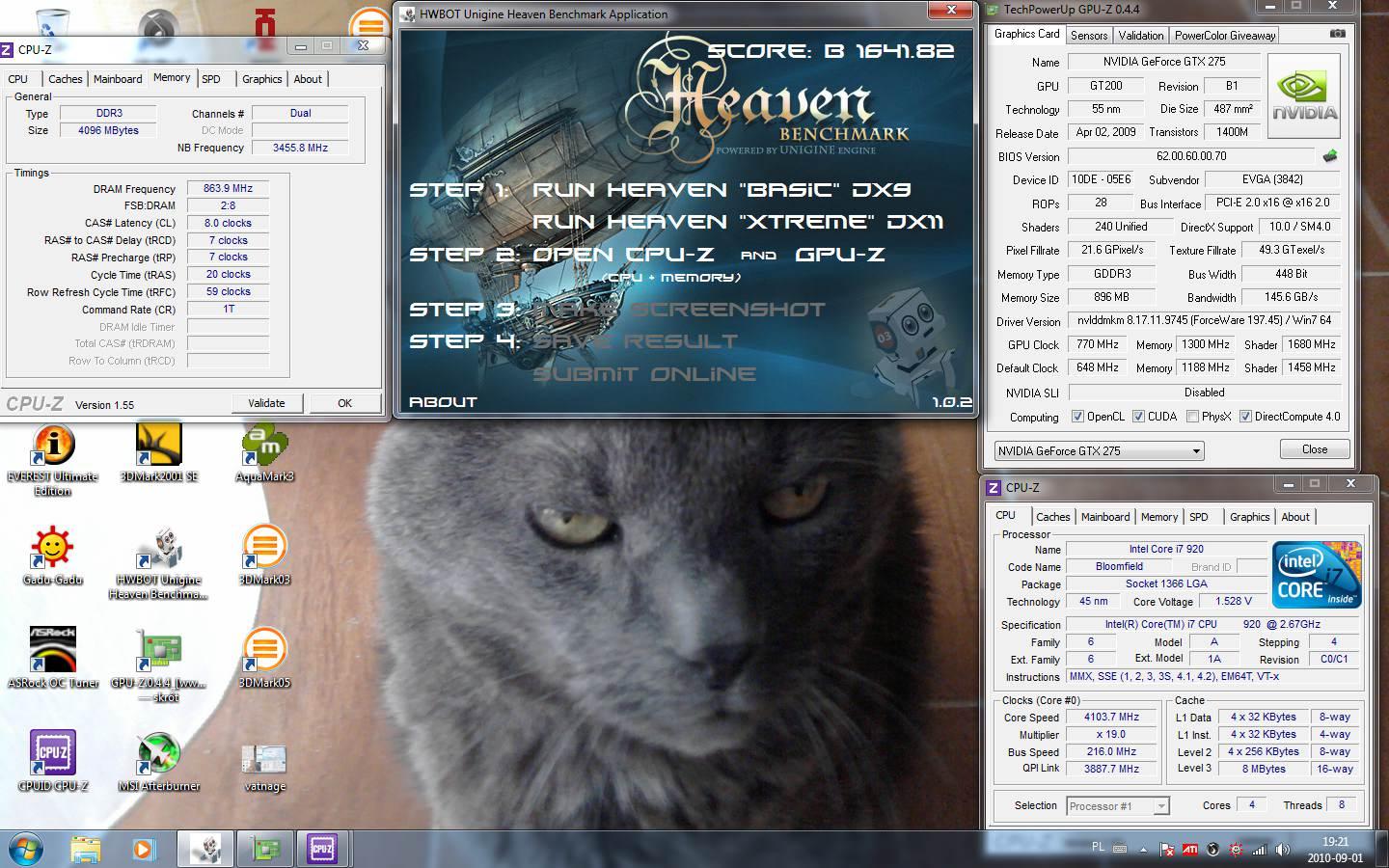Open EVEREST Ultimate Edition desktop shortcut
The height and width of the screenshot is (868, 1389).
(x=53, y=460)
